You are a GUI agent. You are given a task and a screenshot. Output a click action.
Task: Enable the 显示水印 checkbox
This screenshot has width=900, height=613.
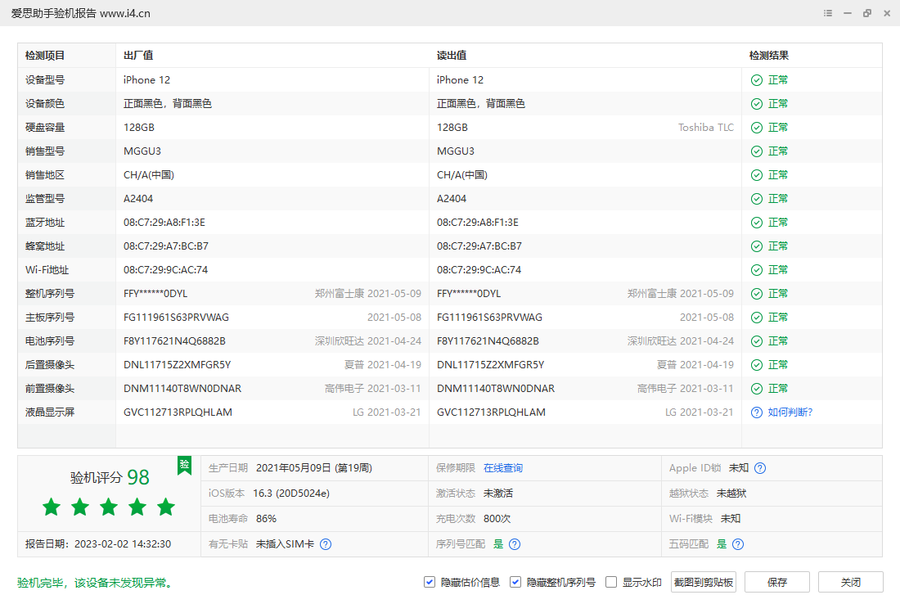click(611, 582)
